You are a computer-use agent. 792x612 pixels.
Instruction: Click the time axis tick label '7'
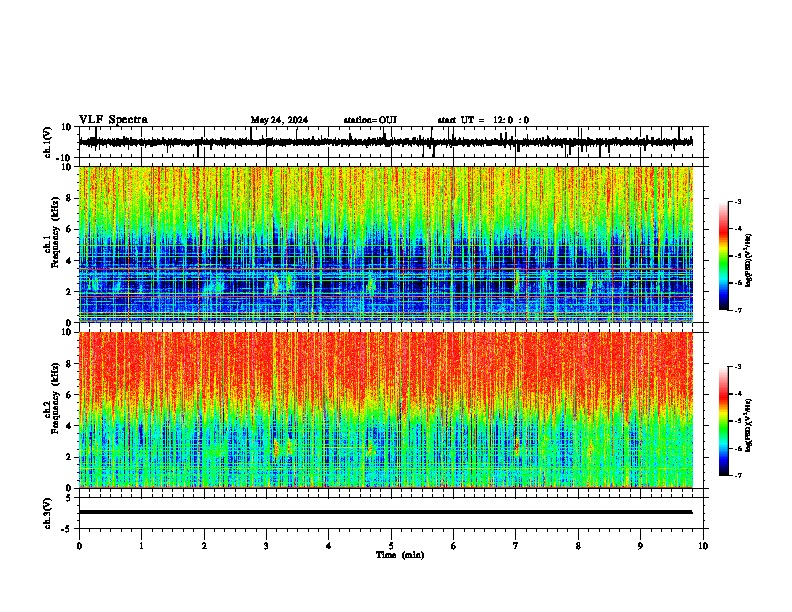click(x=516, y=546)
